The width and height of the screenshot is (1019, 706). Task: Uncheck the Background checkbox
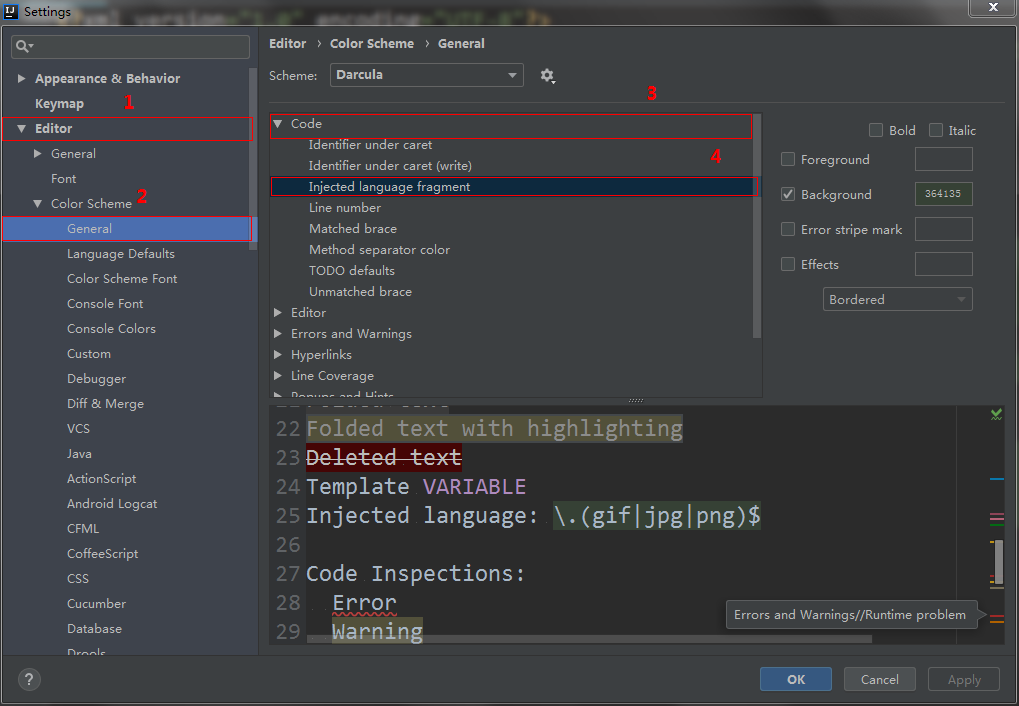click(788, 194)
